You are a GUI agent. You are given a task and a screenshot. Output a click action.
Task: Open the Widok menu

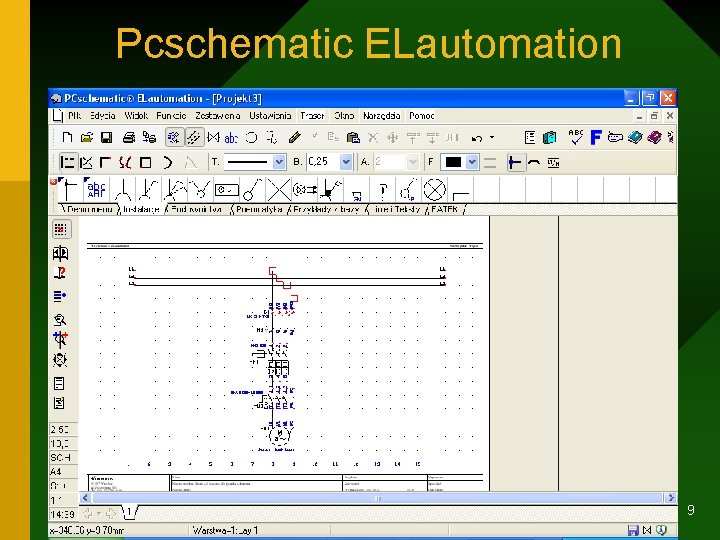(x=136, y=116)
